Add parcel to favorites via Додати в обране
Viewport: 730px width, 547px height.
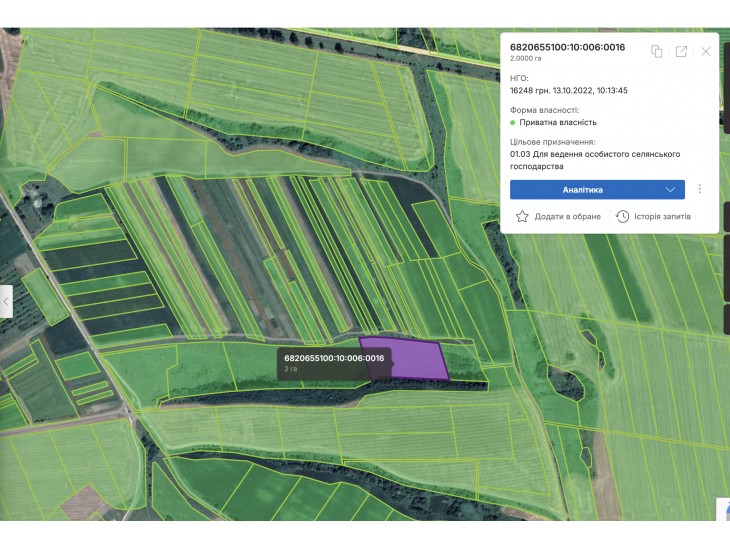558,216
